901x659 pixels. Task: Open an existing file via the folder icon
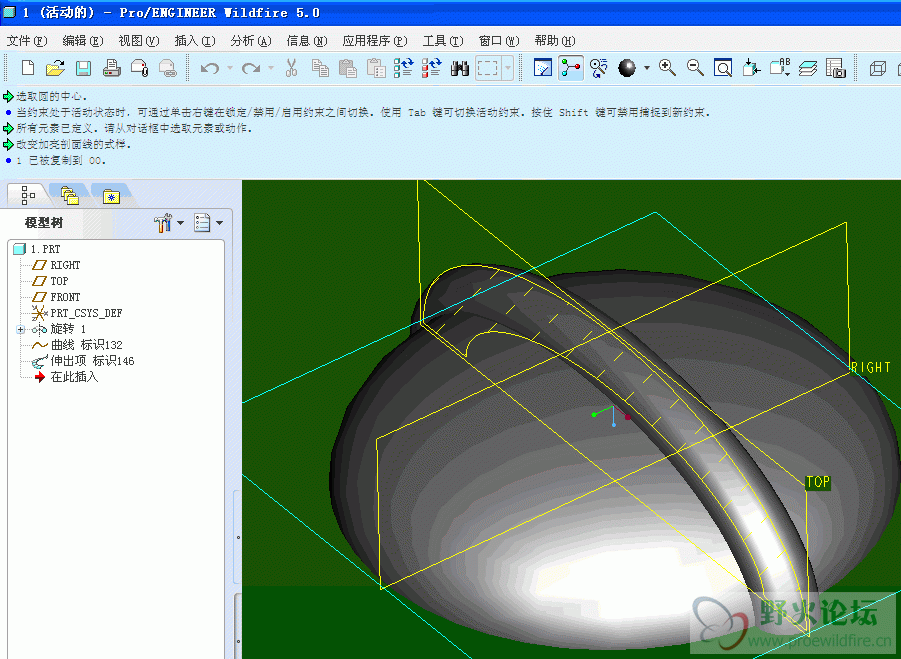(x=55, y=68)
